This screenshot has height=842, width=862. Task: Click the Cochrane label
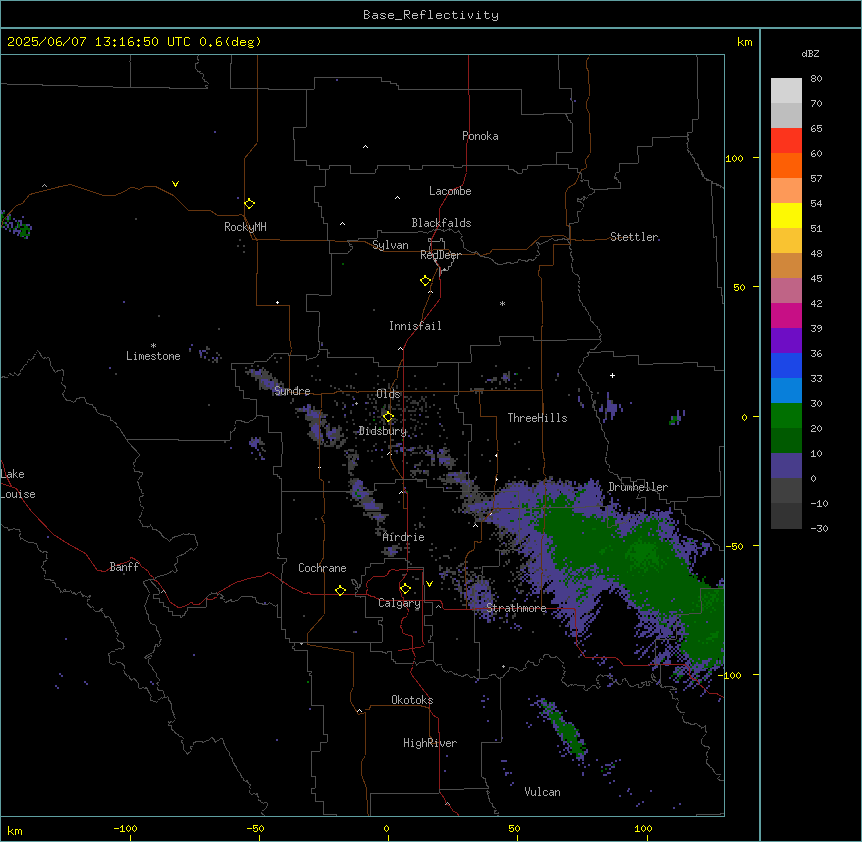point(322,568)
